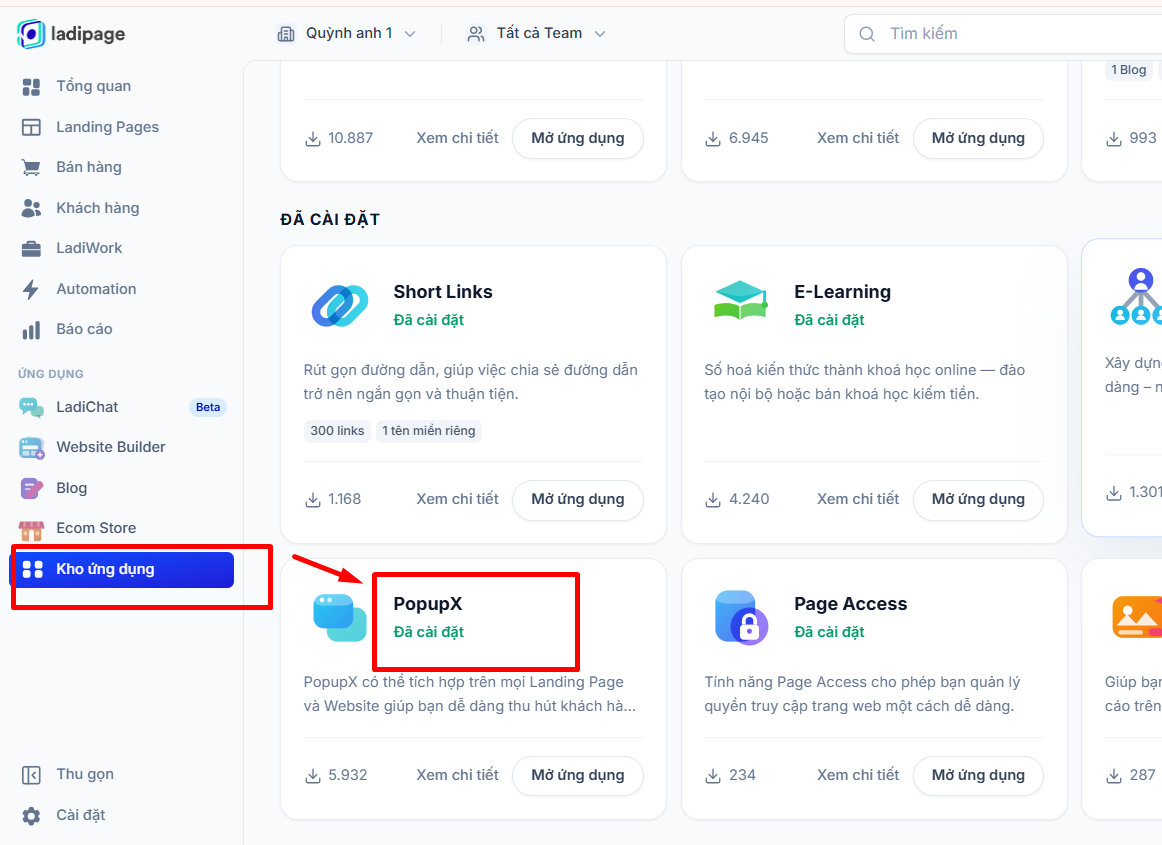This screenshot has width=1162, height=845.
Task: Click Mở ứng dụng beside 10.887 downloads
Action: 578,139
